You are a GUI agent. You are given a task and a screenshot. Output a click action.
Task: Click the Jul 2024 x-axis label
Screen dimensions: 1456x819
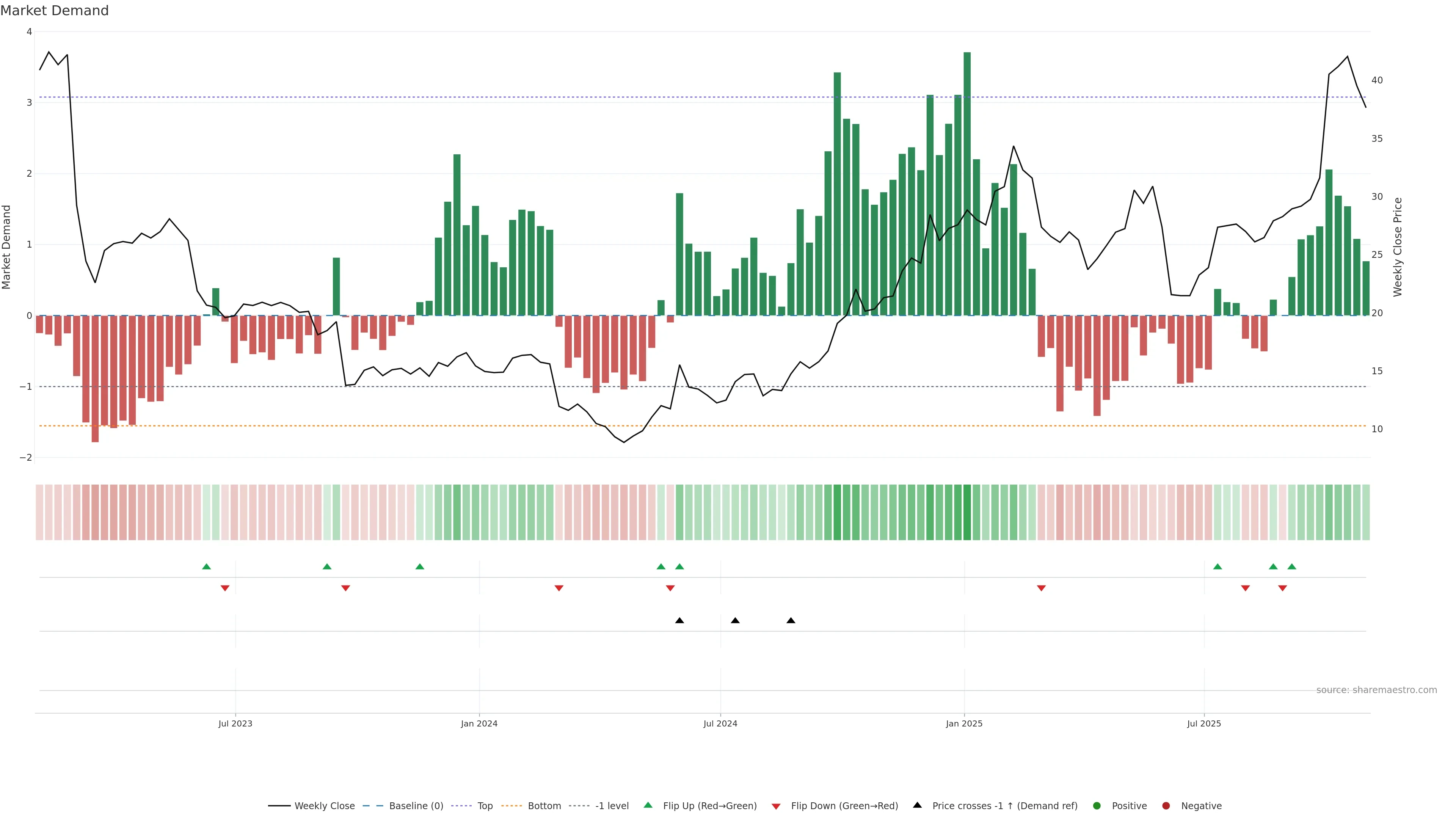pyautogui.click(x=720, y=724)
